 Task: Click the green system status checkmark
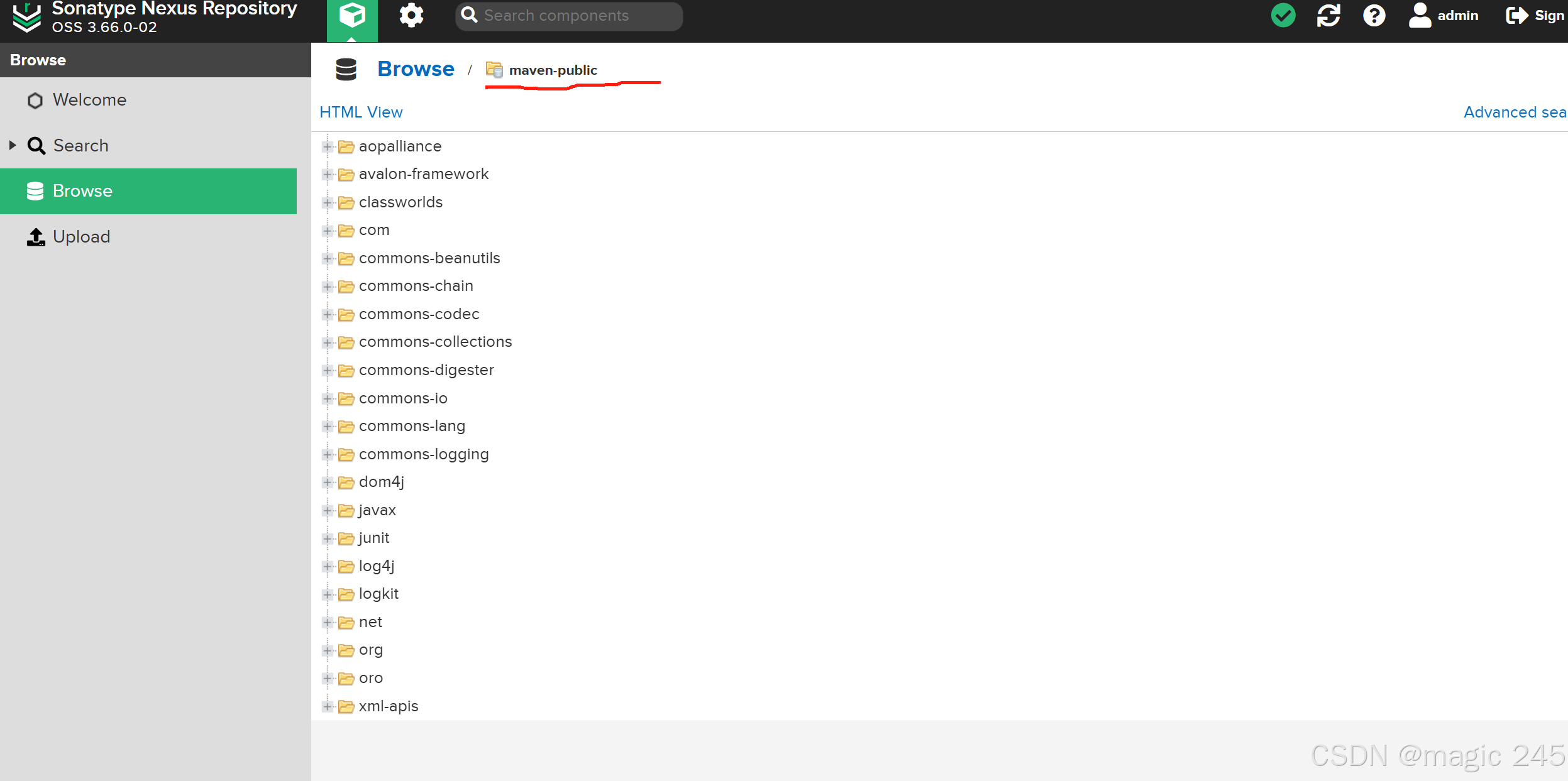pos(1283,16)
